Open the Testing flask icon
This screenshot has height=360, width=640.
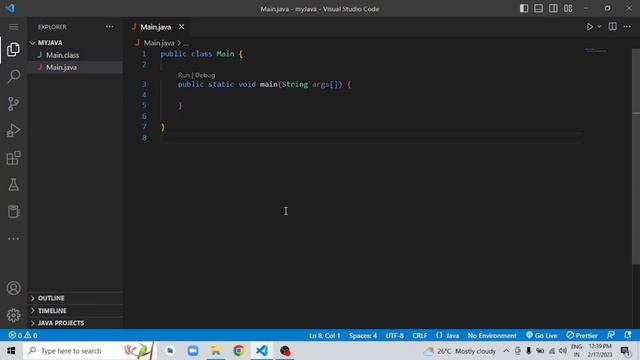click(13, 185)
